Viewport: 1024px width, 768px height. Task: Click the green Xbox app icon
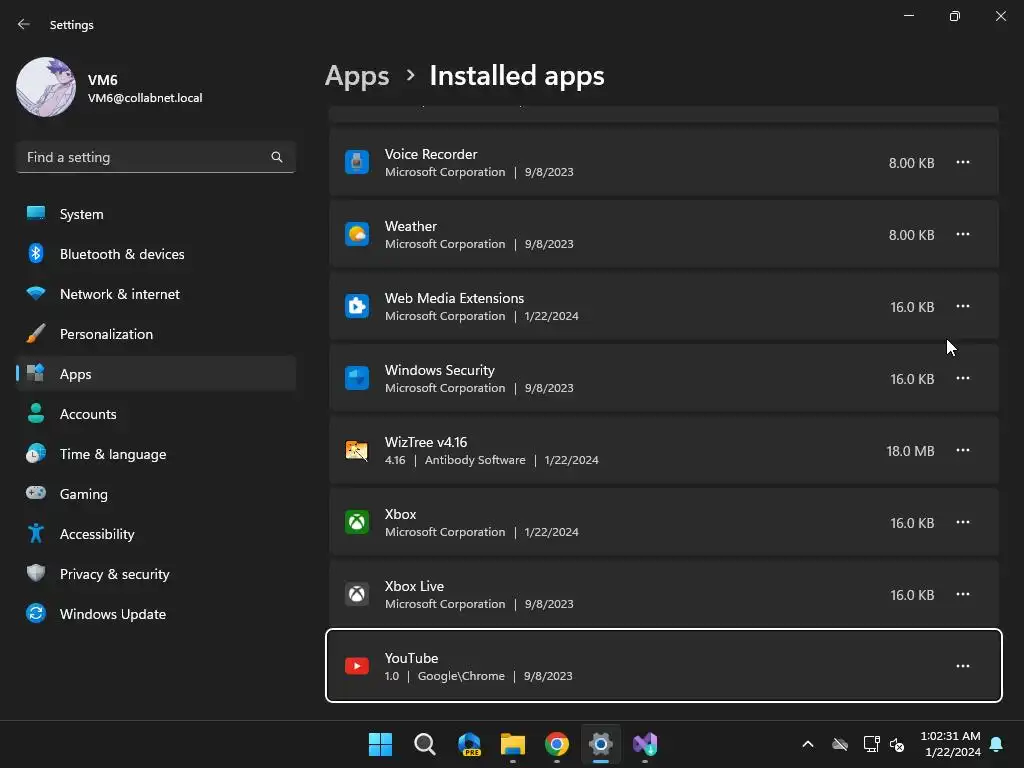pyautogui.click(x=357, y=522)
